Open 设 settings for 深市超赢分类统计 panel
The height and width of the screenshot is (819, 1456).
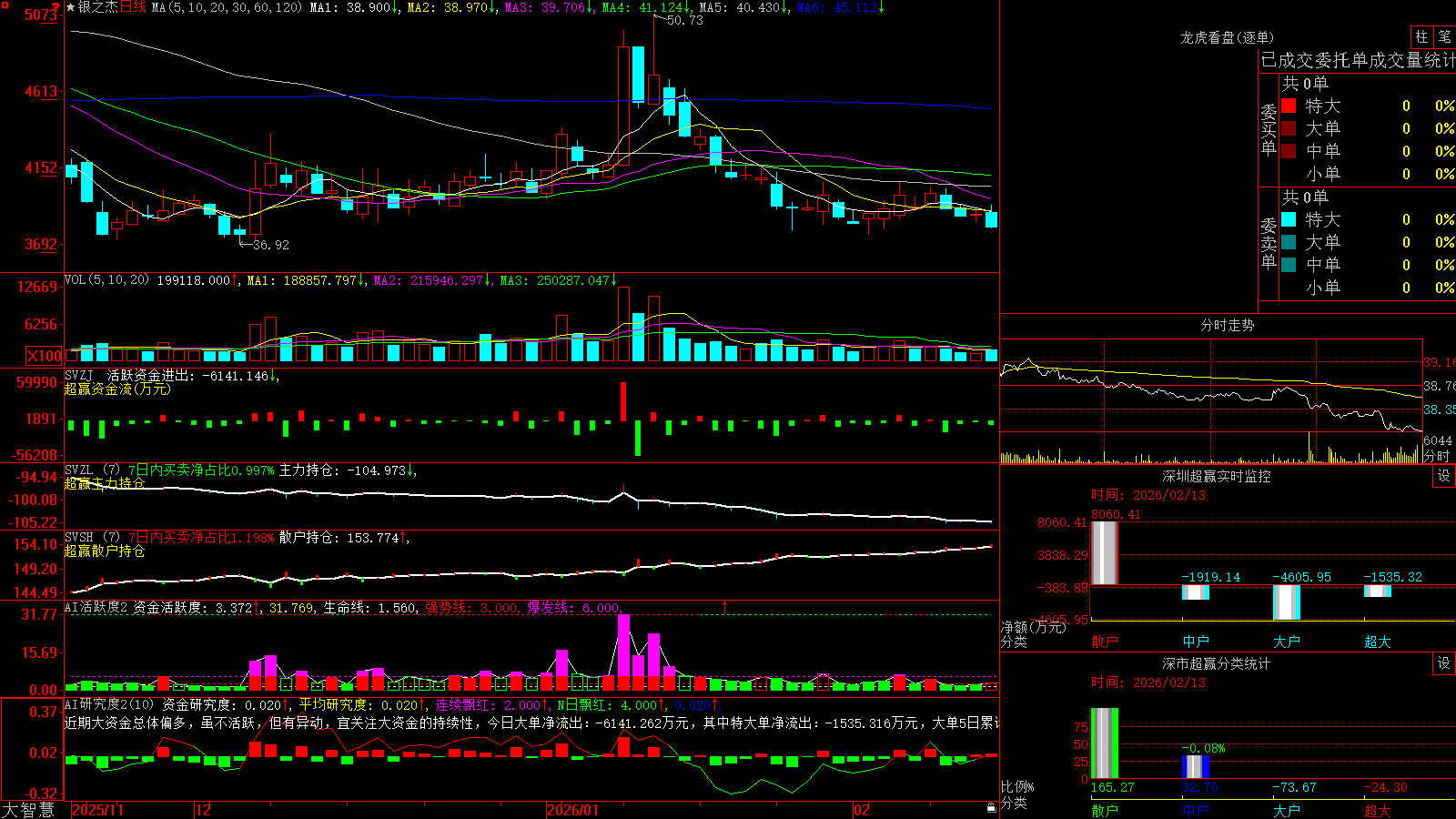coord(1444,663)
